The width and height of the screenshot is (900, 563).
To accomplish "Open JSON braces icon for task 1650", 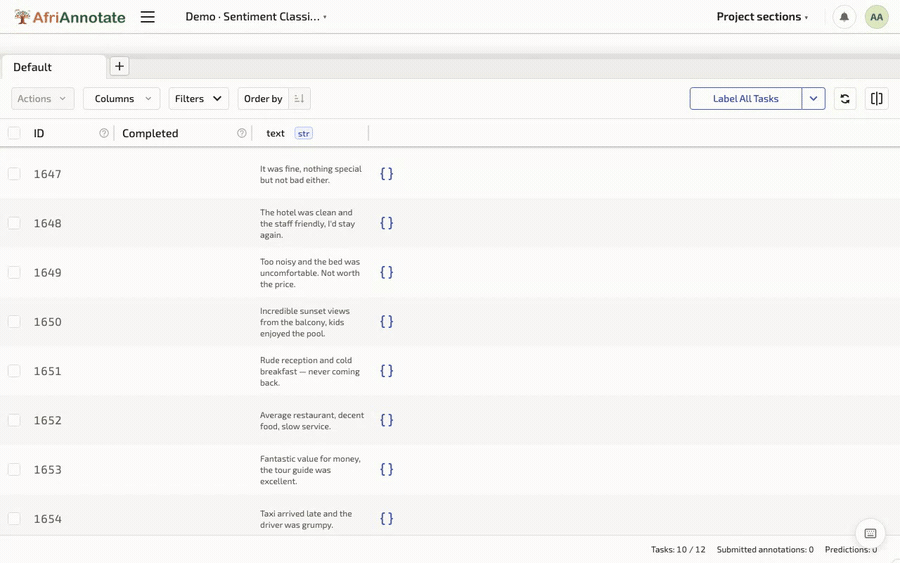I will click(386, 321).
